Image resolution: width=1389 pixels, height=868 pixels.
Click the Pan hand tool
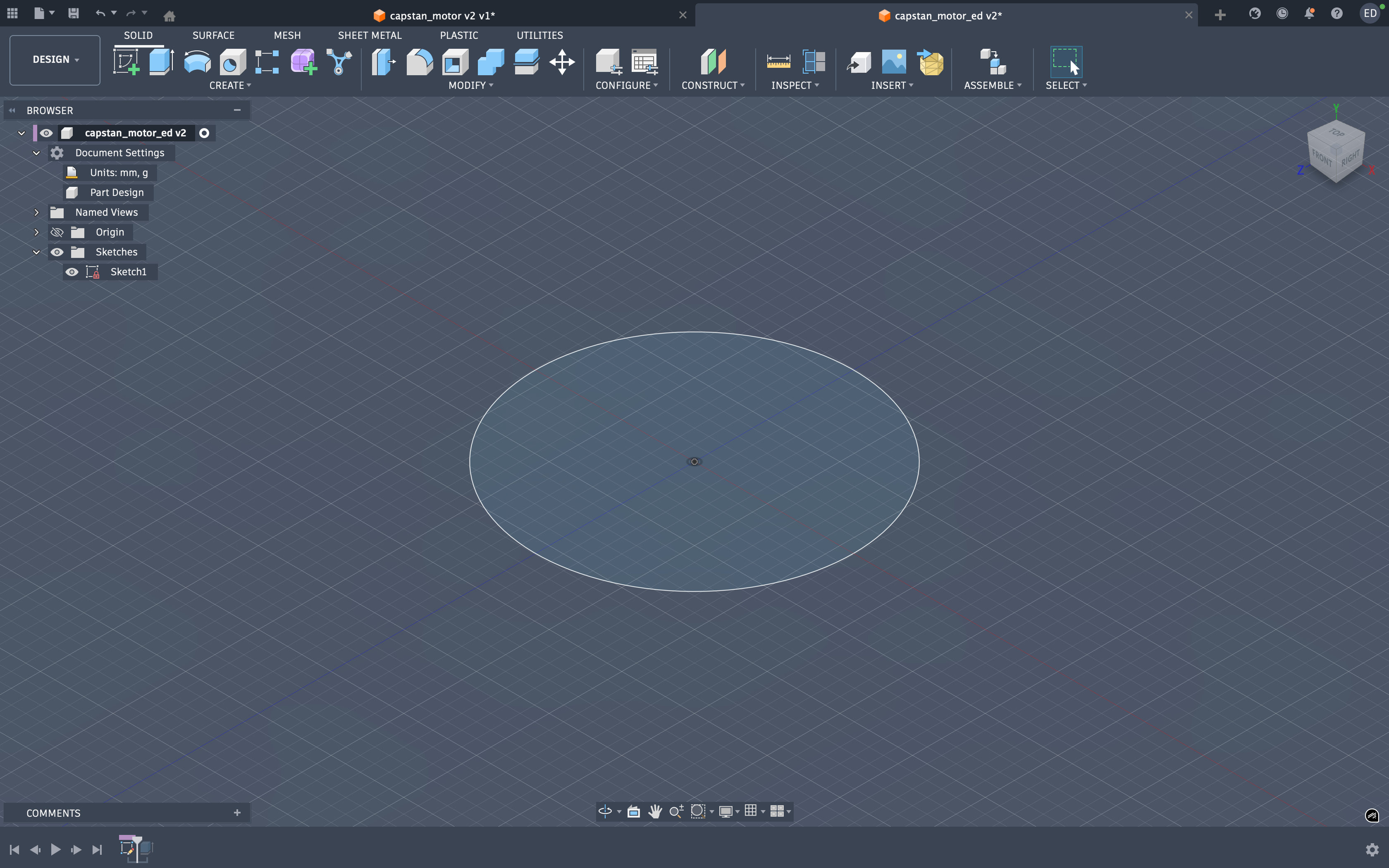click(x=655, y=811)
